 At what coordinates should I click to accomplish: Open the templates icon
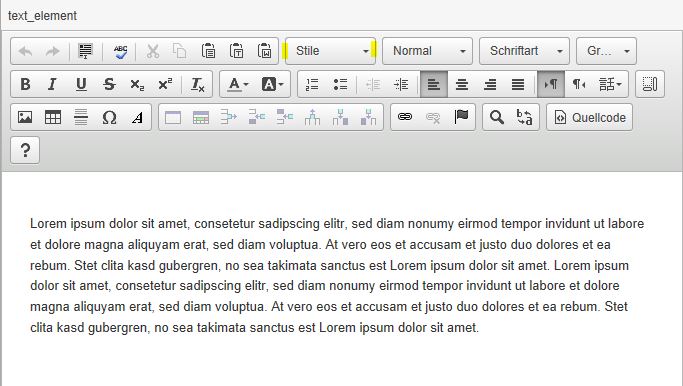click(x=85, y=51)
